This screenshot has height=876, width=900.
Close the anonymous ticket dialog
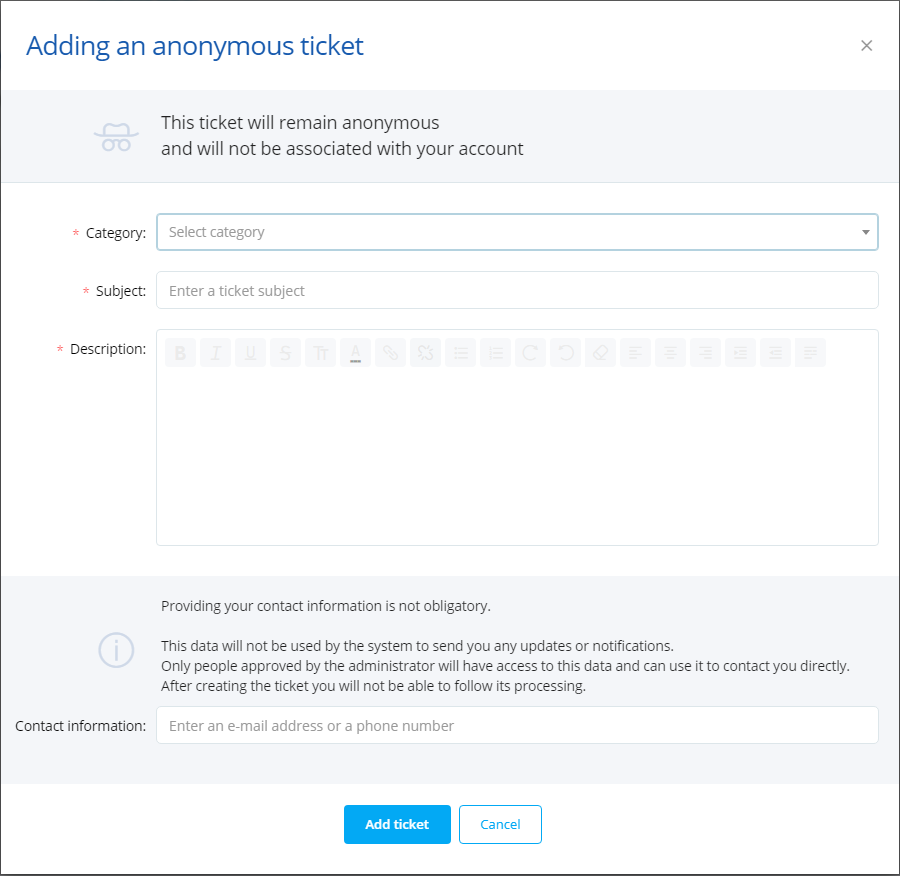(866, 45)
